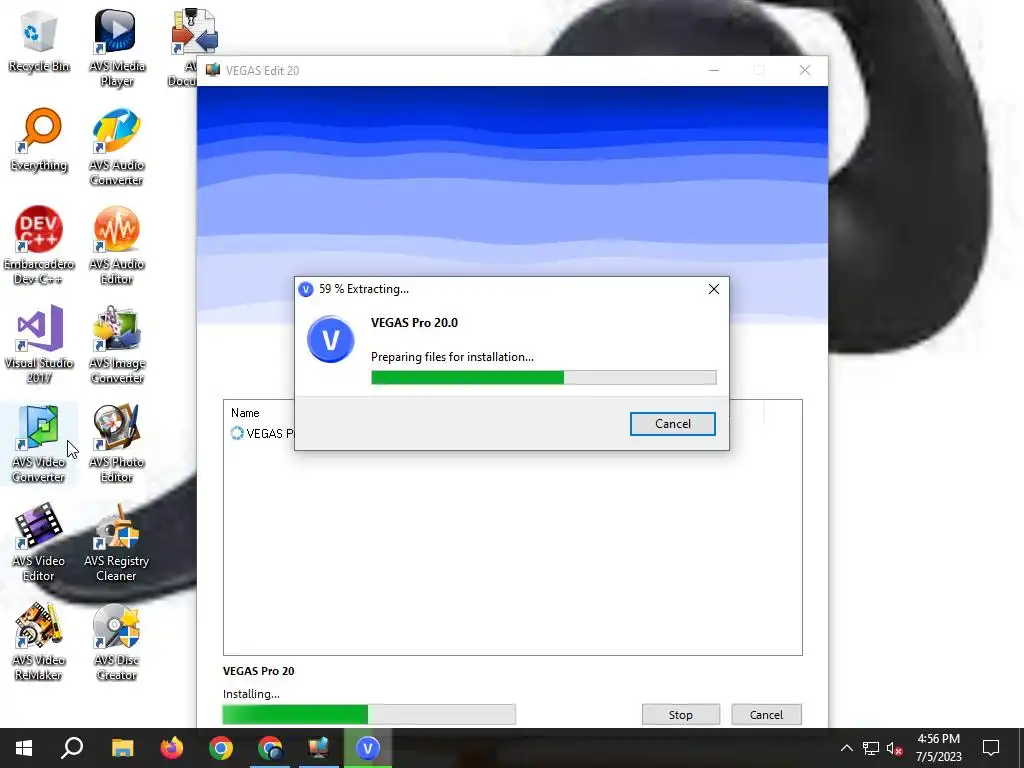Image resolution: width=1024 pixels, height=768 pixels.
Task: Open File Explorer from the taskbar
Action: (x=122, y=748)
